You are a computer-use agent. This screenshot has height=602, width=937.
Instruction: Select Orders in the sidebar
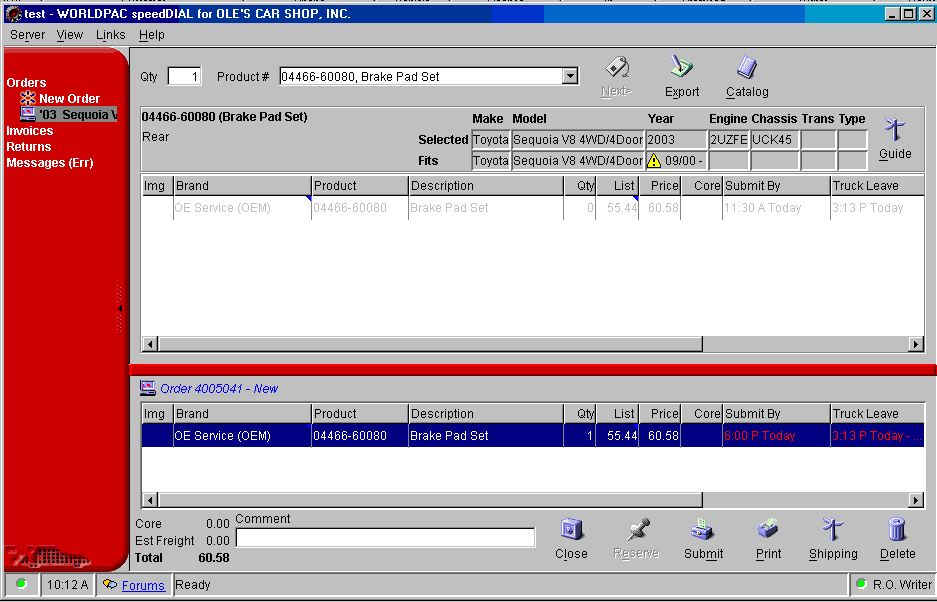pyautogui.click(x=26, y=82)
